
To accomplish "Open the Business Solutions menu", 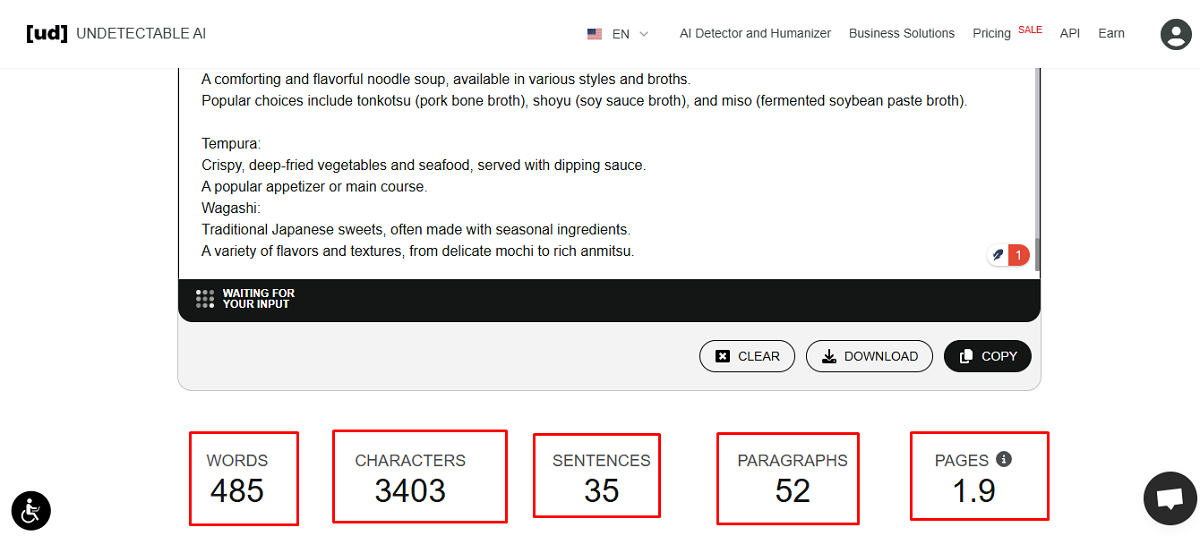I will 901,33.
